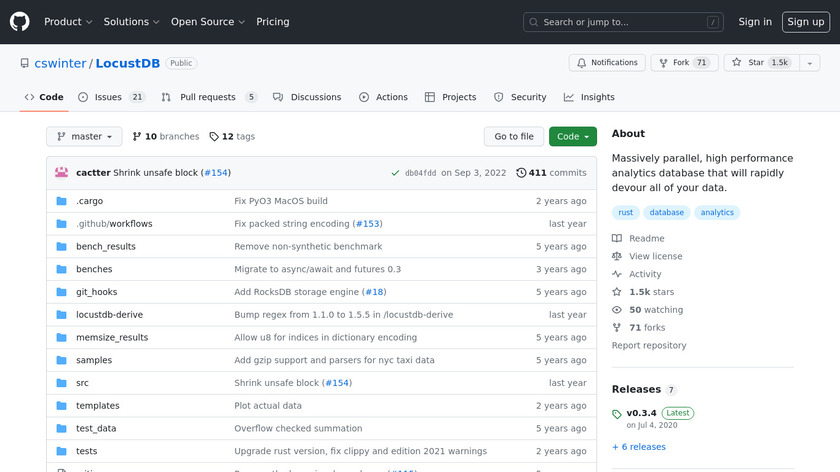Open commit hash db04fdd
The height and width of the screenshot is (472, 840).
421,173
